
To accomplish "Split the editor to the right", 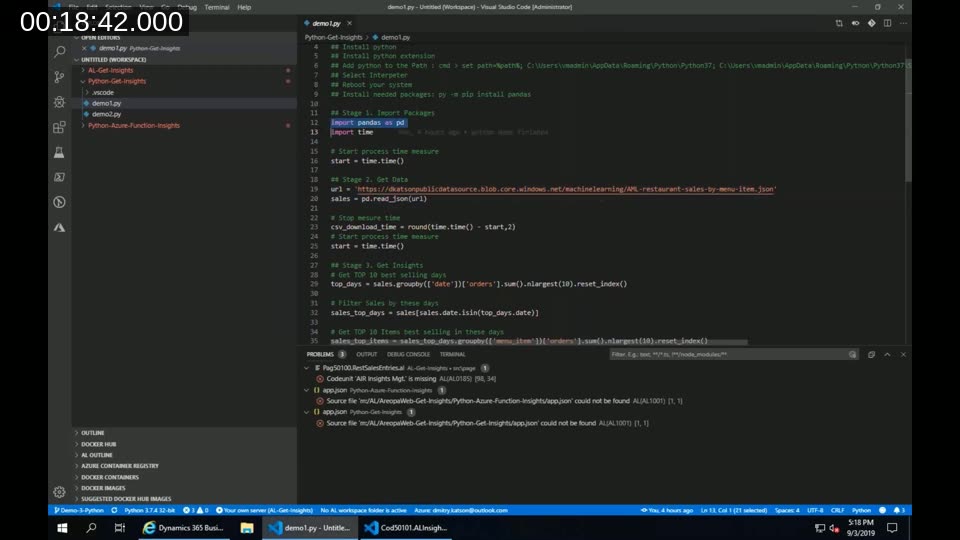I will coord(887,23).
